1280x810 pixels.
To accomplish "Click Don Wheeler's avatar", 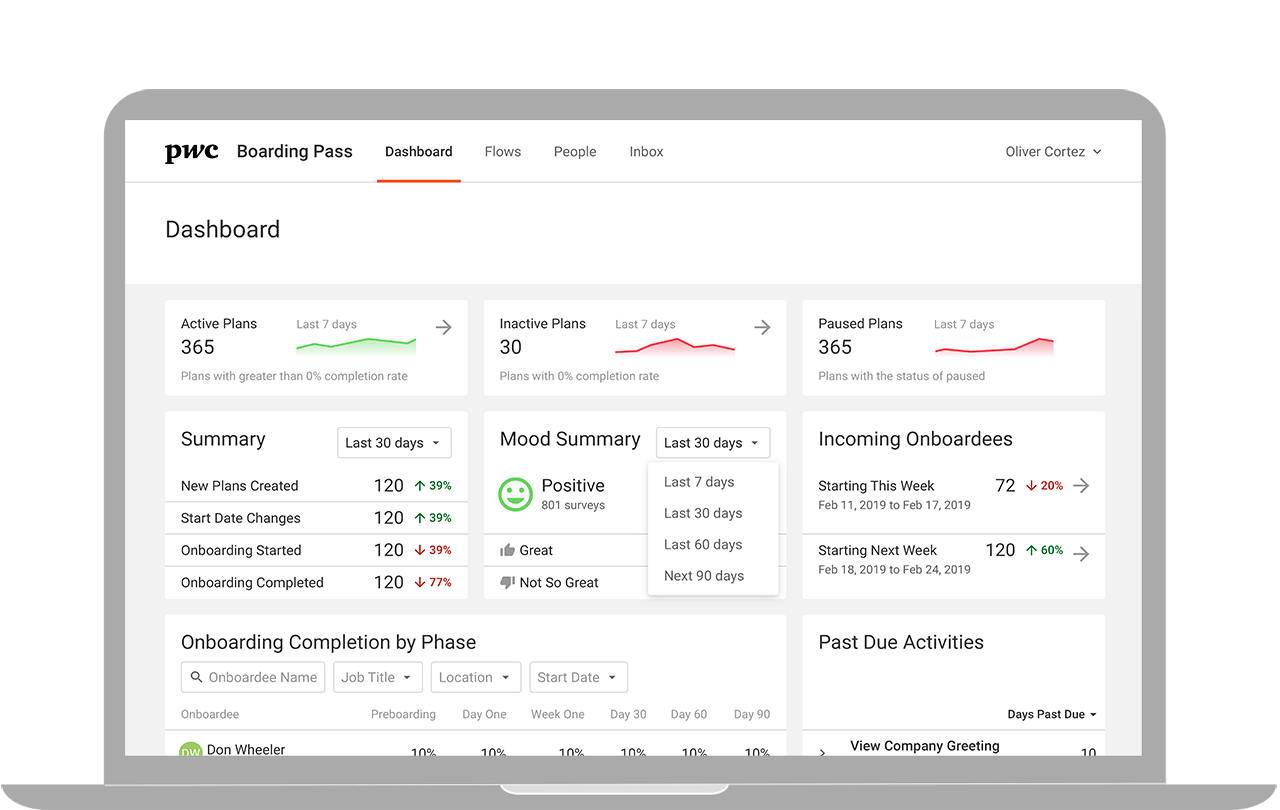I will point(190,751).
